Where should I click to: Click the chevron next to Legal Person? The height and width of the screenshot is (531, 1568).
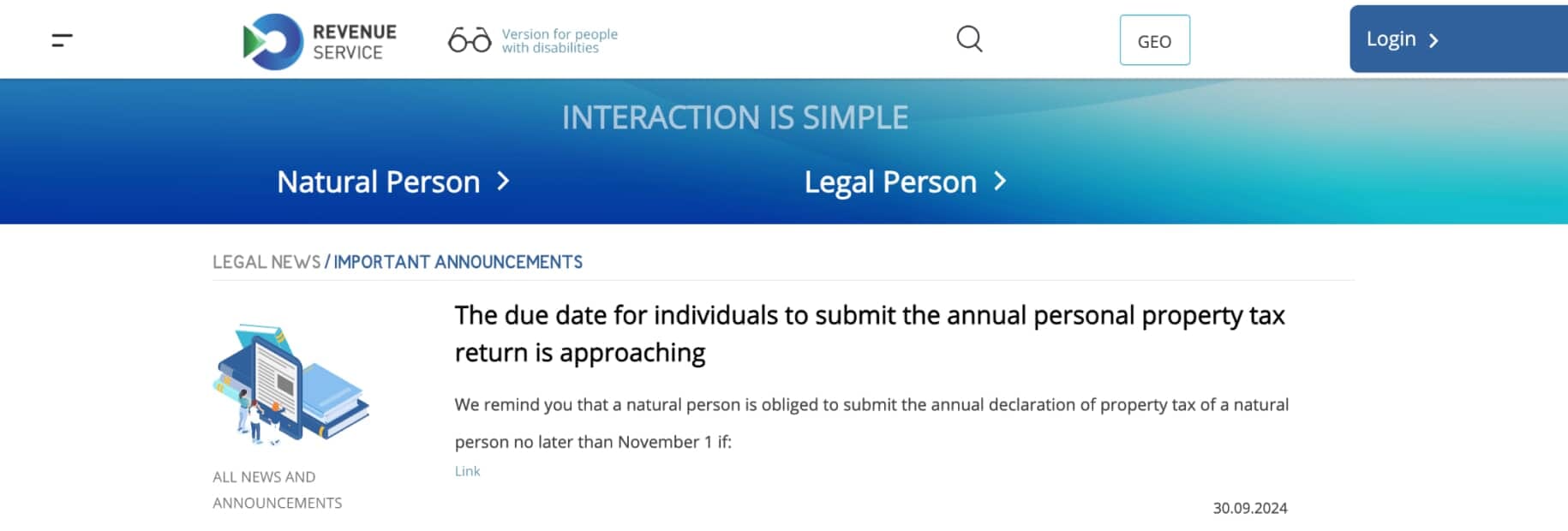(x=1000, y=181)
